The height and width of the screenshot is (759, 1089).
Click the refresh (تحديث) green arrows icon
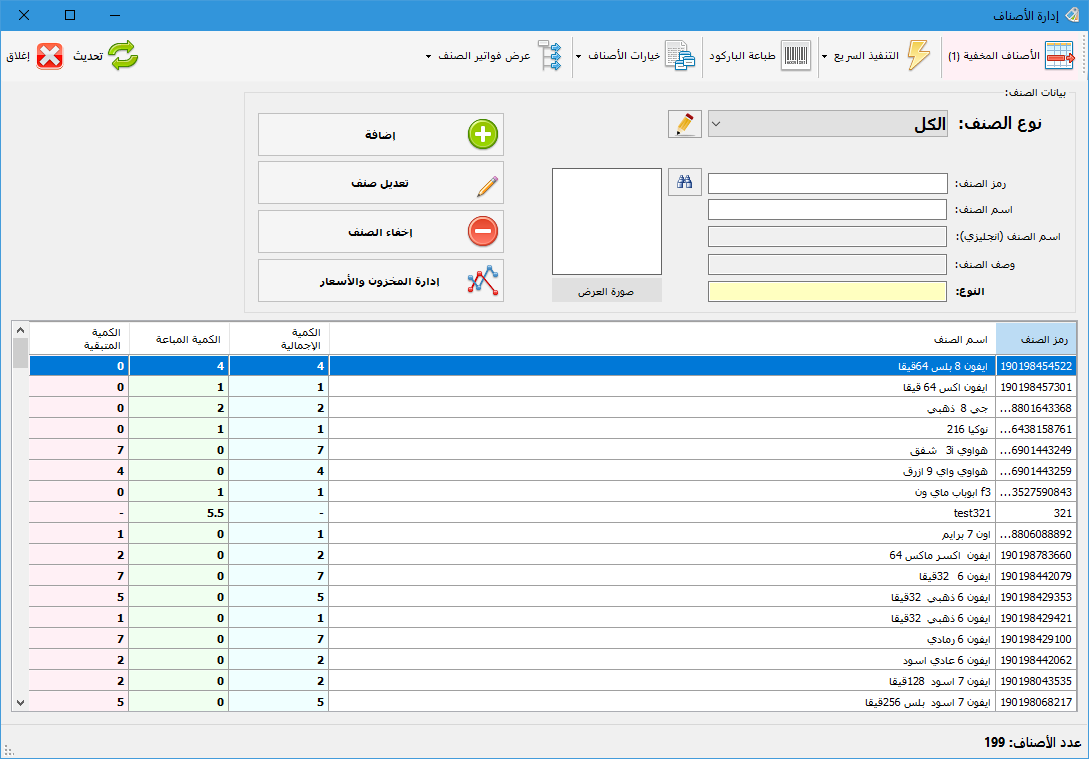123,56
